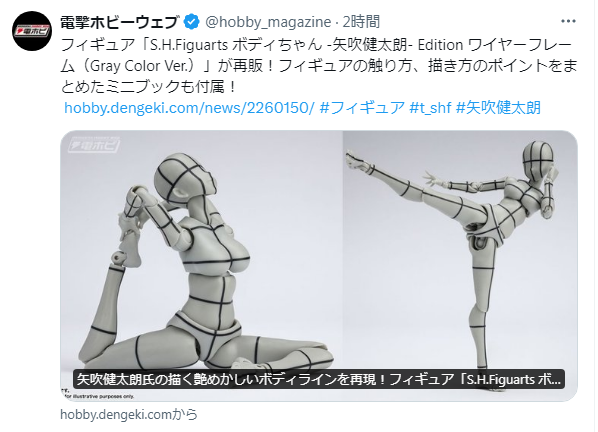598x432 pixels.
Task: Open the kneeling figure pose image
Action: 201,266
